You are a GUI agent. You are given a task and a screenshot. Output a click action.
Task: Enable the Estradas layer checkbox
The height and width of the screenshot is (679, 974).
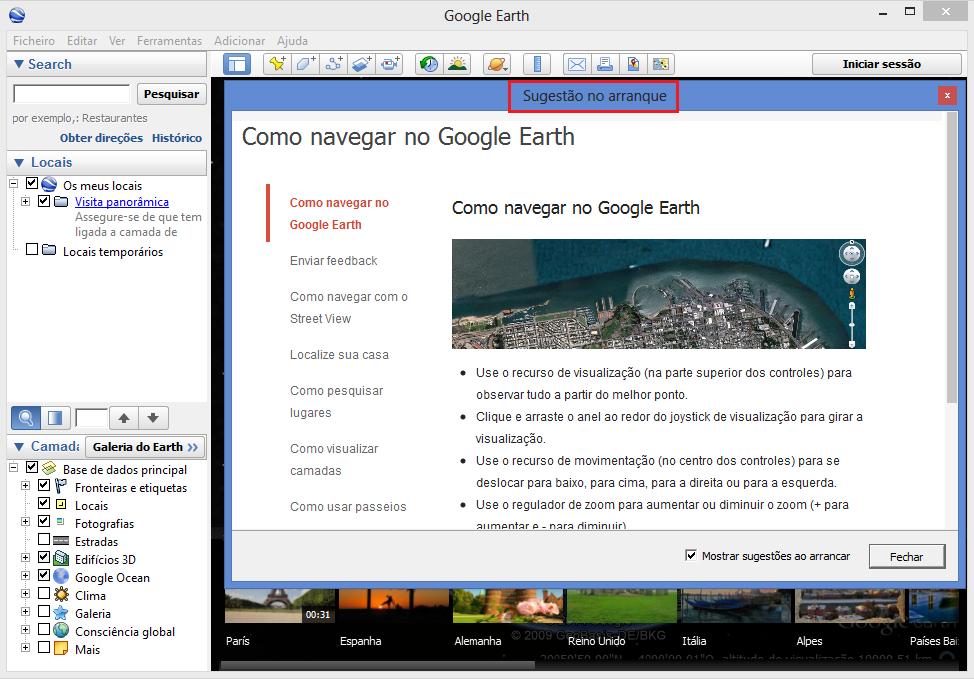click(44, 541)
